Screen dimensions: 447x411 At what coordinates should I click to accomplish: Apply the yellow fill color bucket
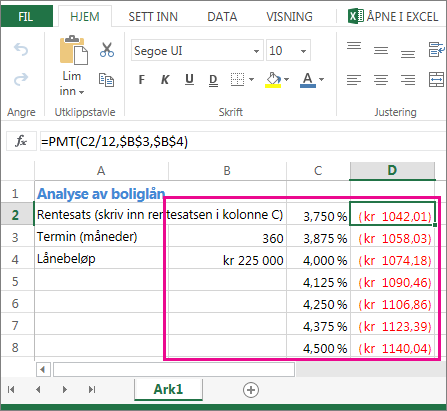(273, 80)
